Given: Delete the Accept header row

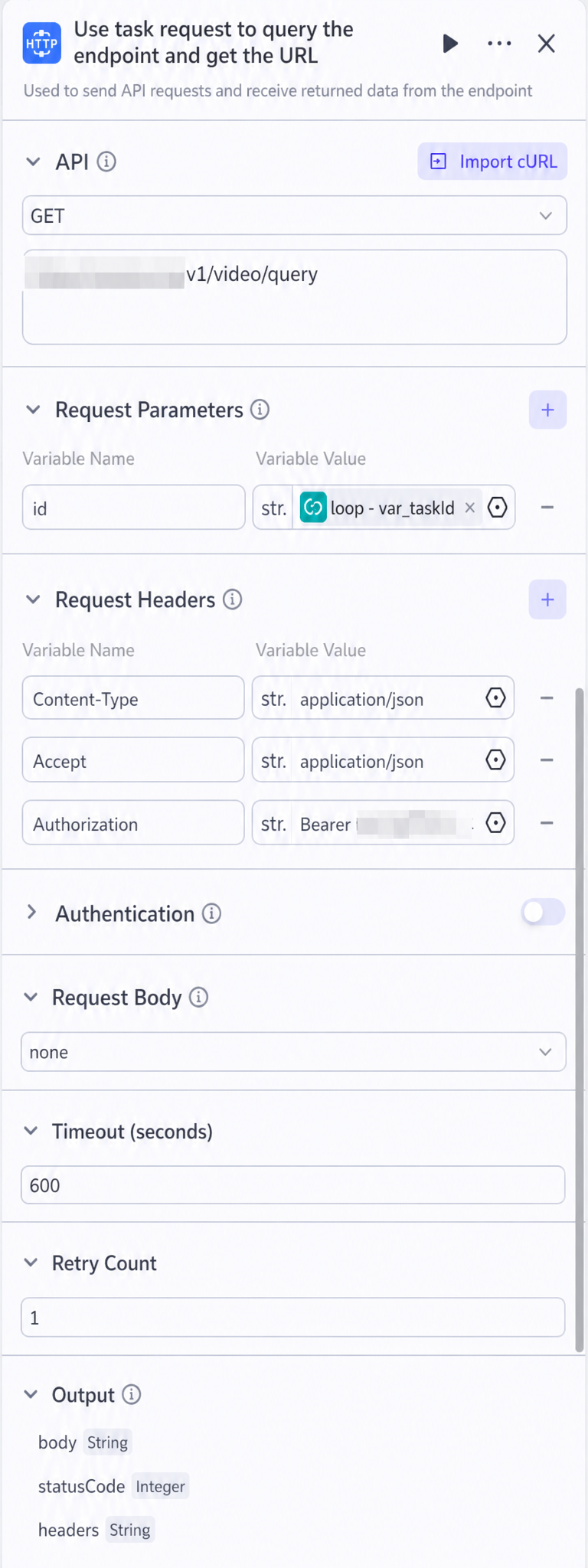Looking at the screenshot, I should pyautogui.click(x=547, y=760).
